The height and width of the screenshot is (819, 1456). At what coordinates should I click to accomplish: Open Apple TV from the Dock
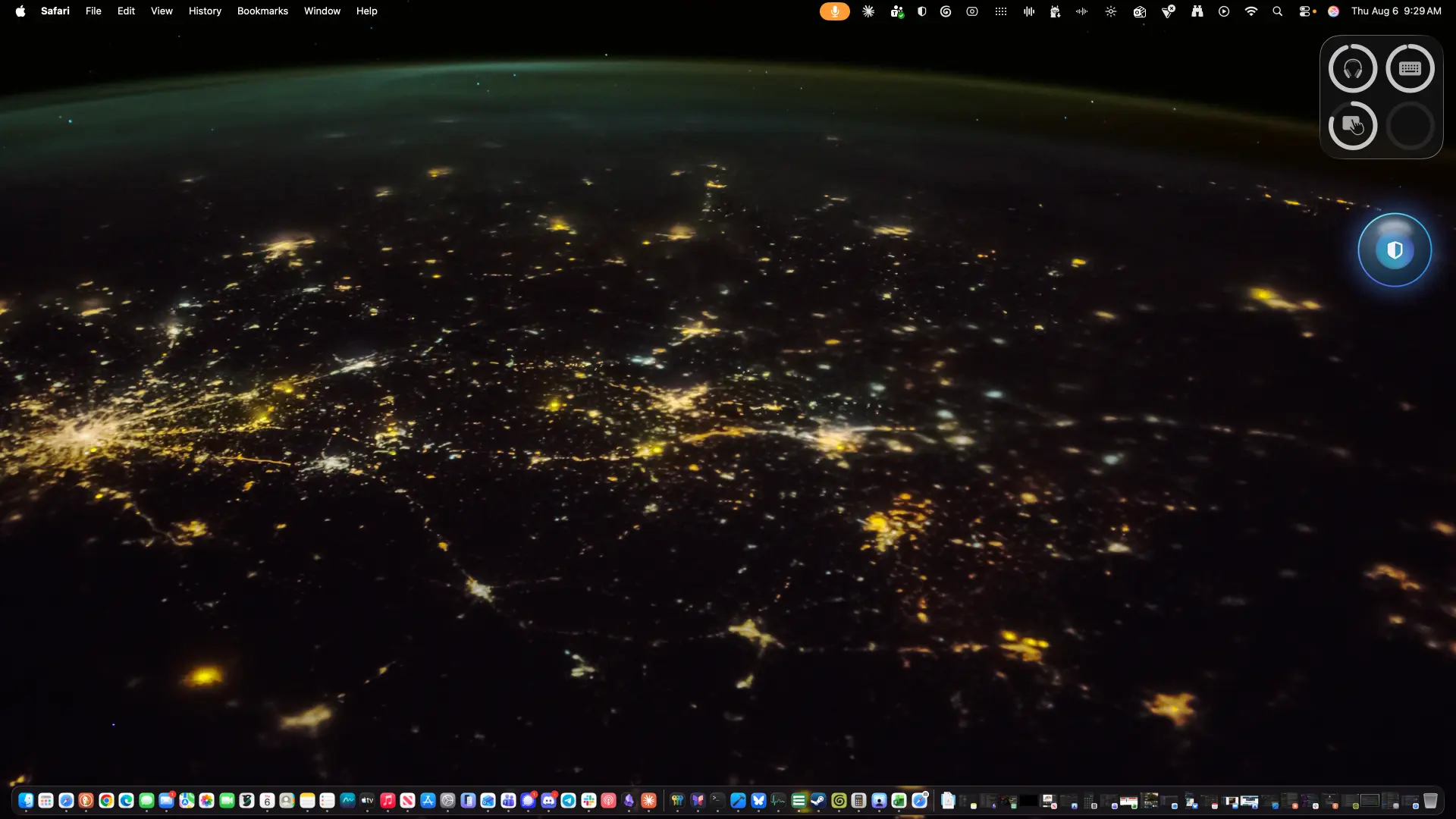pos(367,800)
